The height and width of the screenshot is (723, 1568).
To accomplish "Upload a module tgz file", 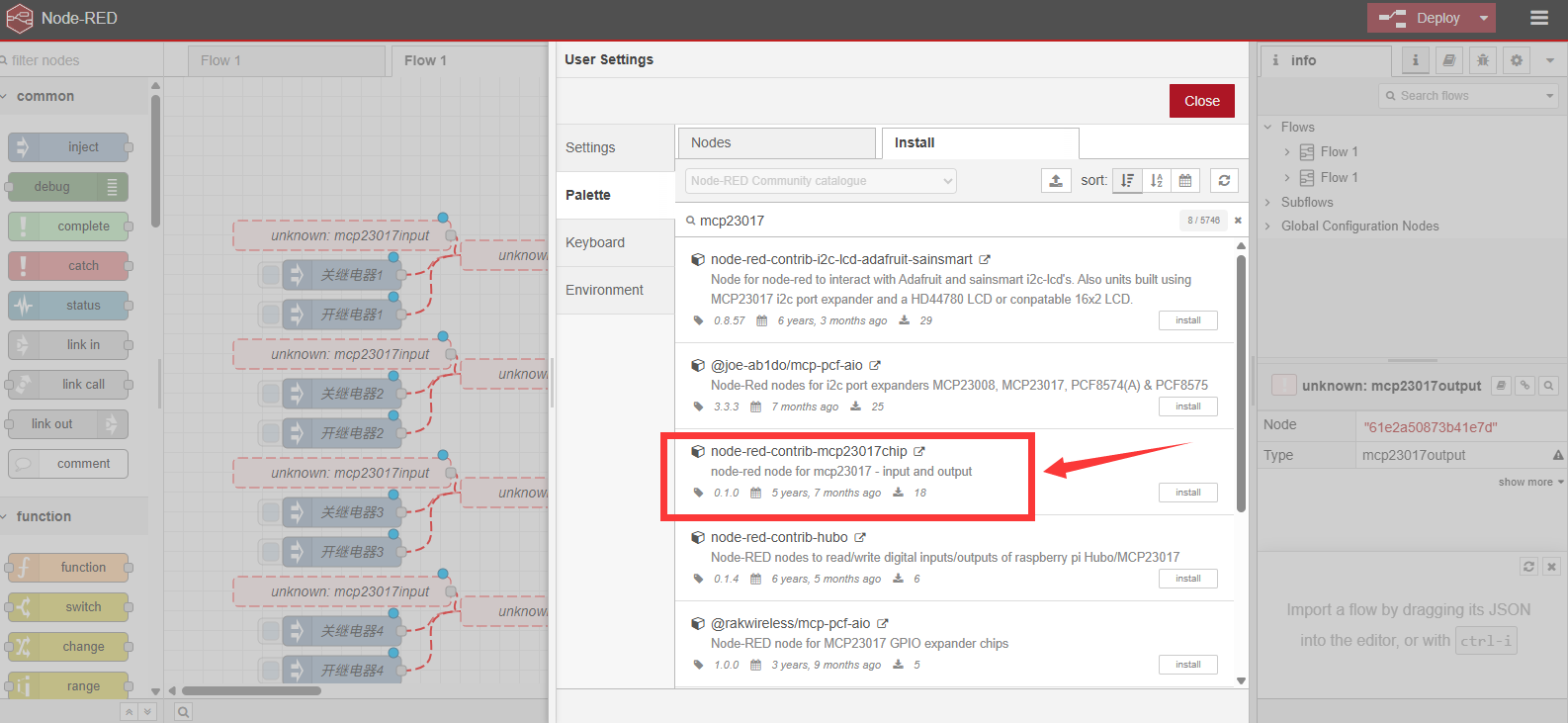I will (1056, 180).
